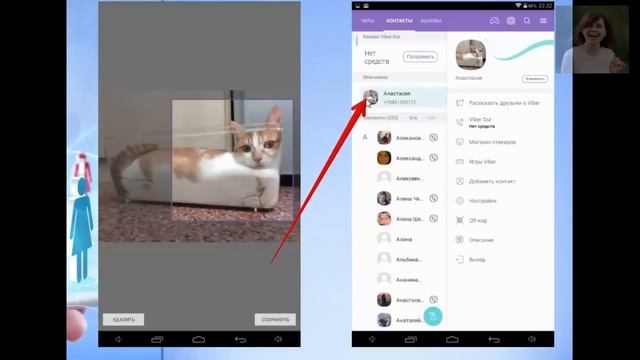Tap the Viber call badge next to Анастаси...
The image size is (640, 360).
[x=434, y=300]
